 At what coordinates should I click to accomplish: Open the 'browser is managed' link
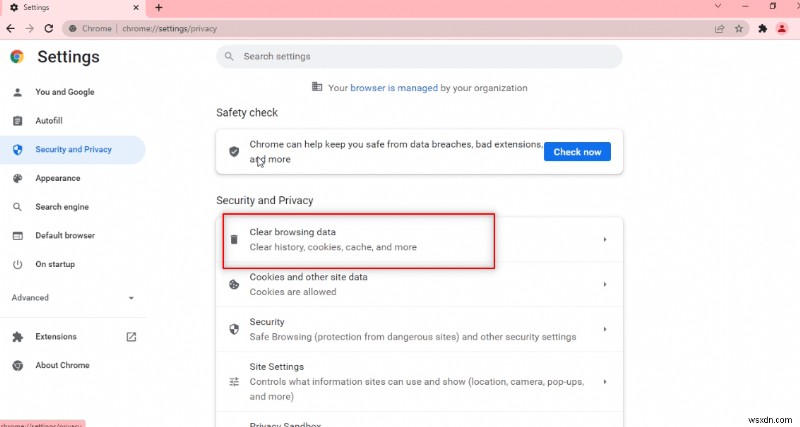click(x=394, y=88)
